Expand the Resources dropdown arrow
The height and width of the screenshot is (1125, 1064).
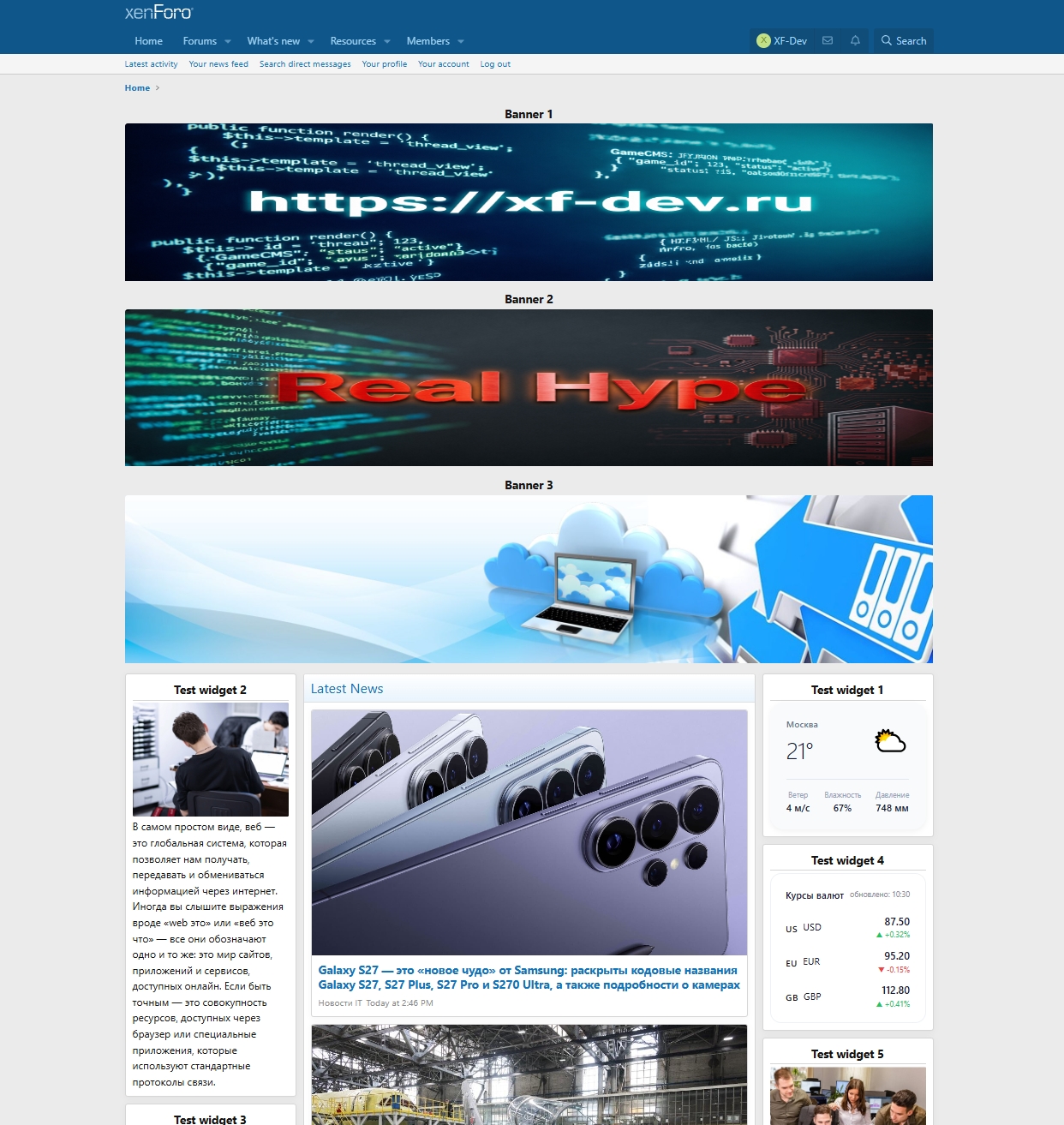[387, 41]
